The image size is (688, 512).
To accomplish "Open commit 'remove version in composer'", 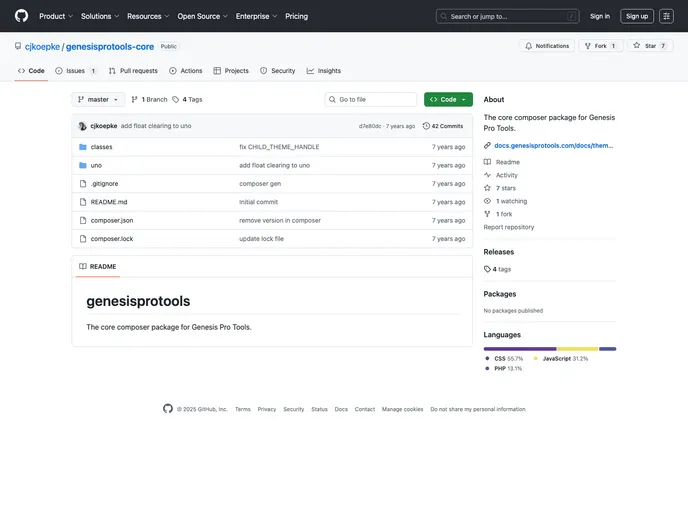I will 280,221.
